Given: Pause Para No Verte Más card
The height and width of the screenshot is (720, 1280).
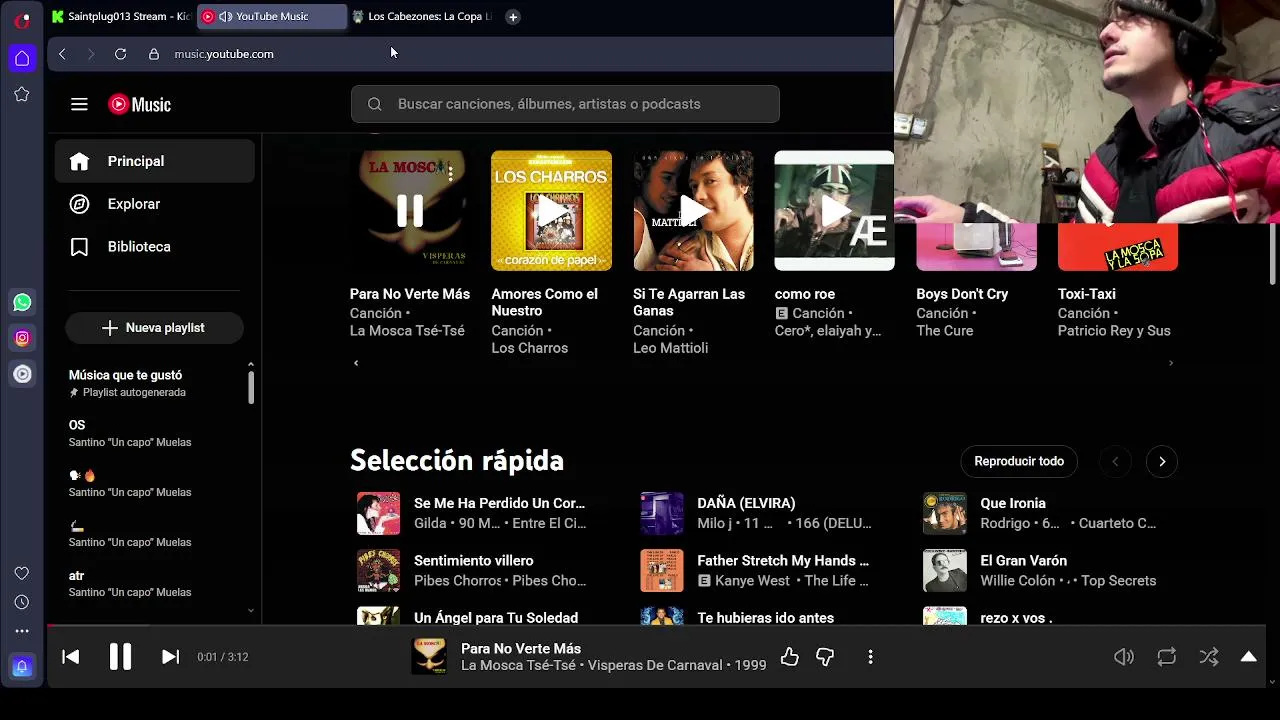Looking at the screenshot, I should click(410, 211).
